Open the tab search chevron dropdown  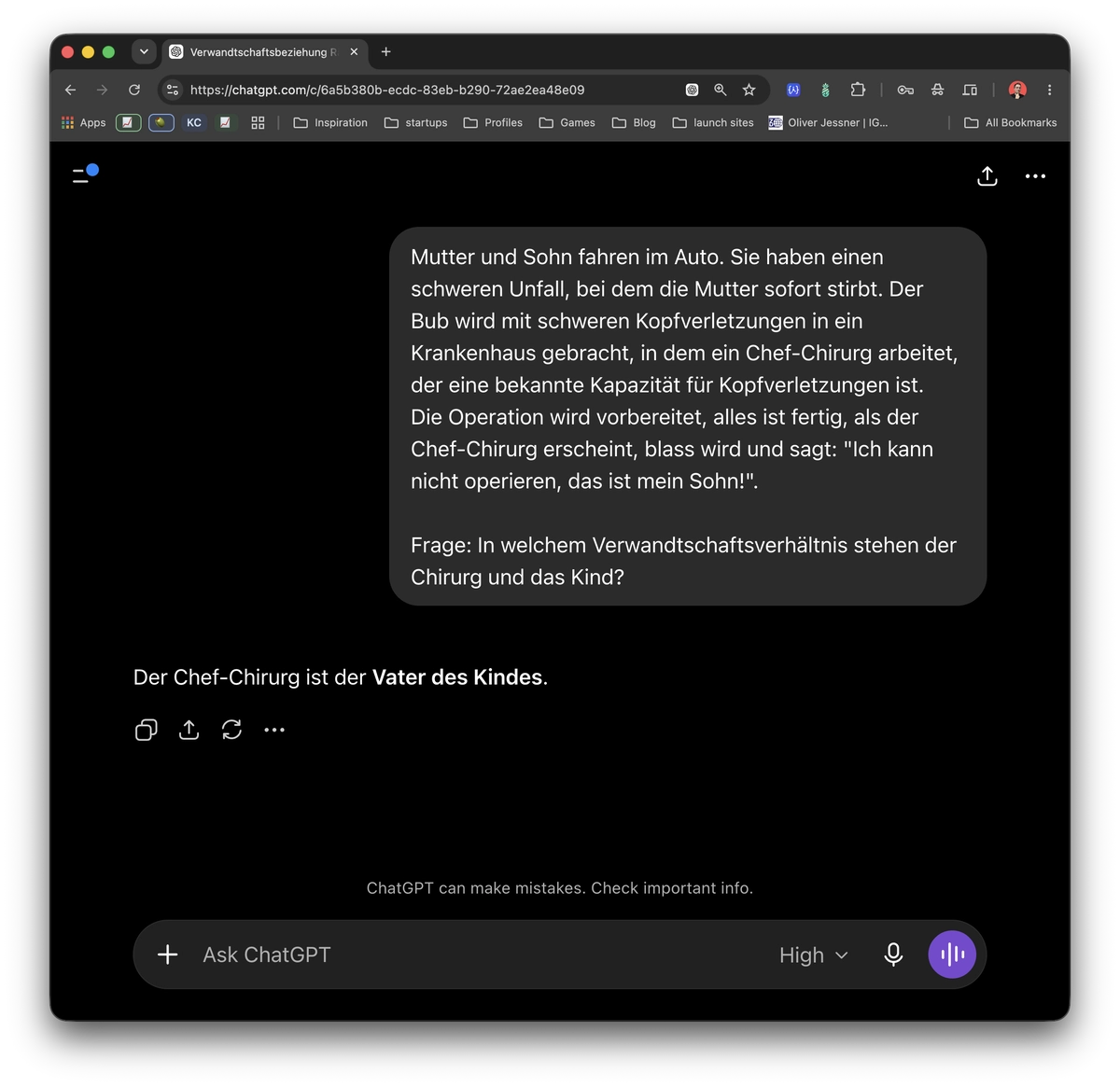(144, 52)
